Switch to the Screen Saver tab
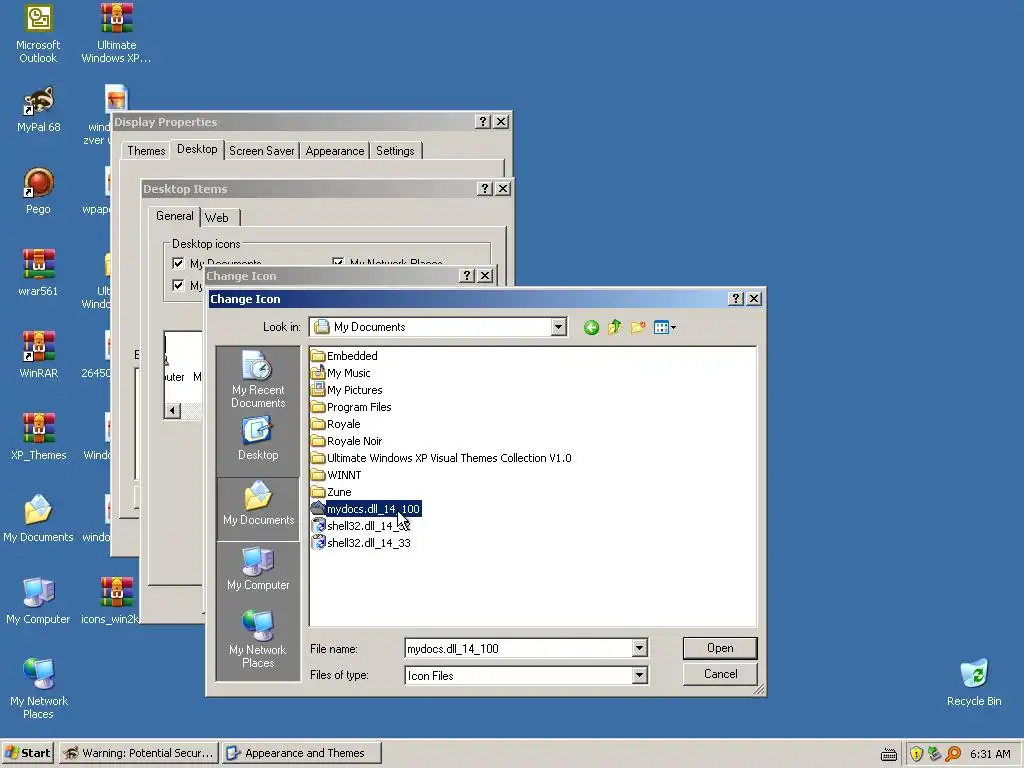The height and width of the screenshot is (768, 1024). click(x=261, y=151)
